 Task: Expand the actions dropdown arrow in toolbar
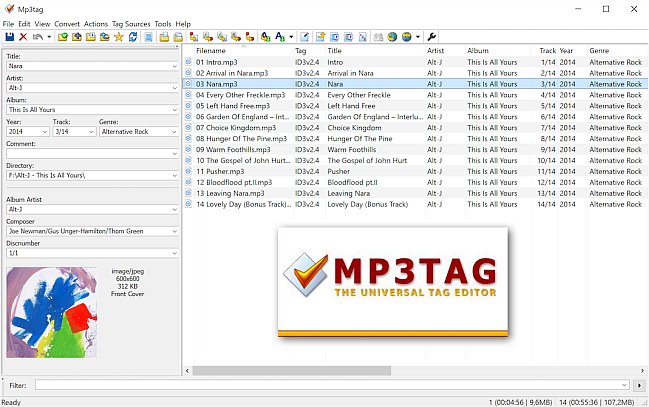click(x=291, y=37)
